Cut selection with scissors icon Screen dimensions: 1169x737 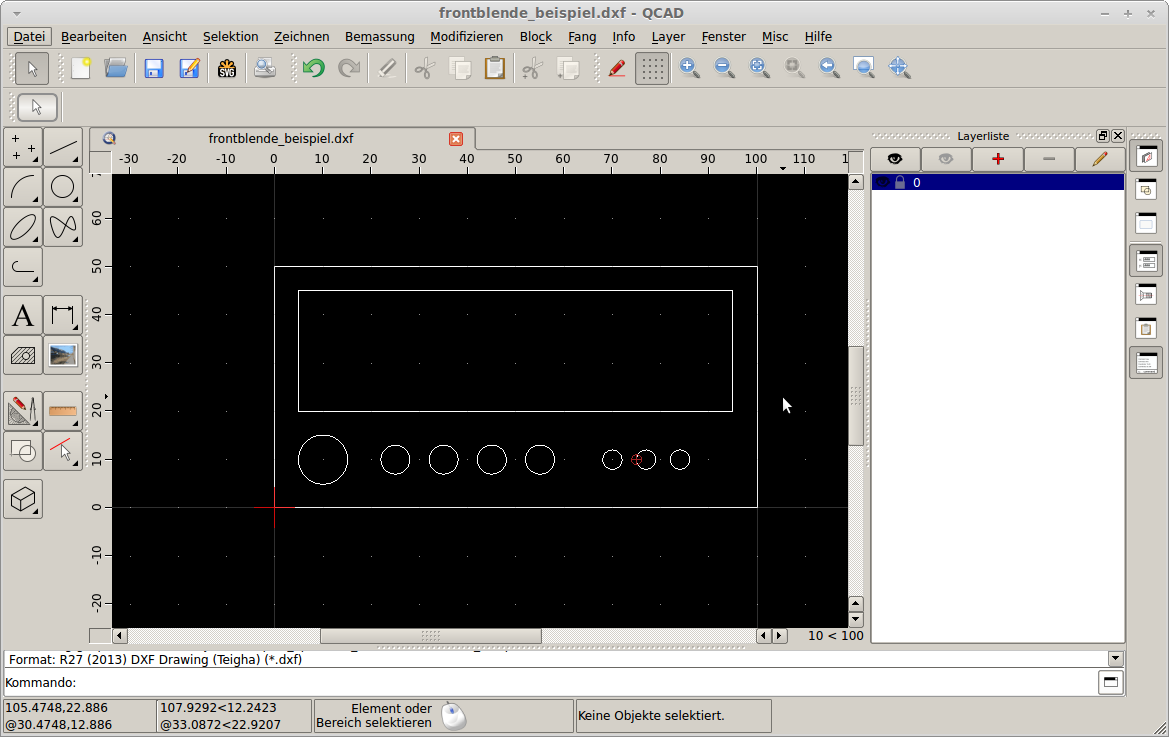424,69
